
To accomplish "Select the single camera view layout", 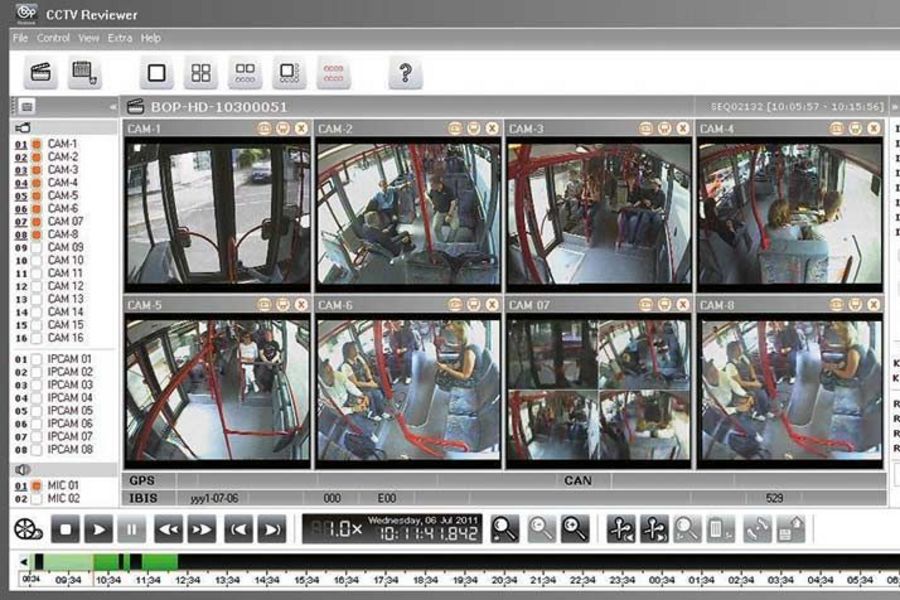I will click(x=156, y=72).
